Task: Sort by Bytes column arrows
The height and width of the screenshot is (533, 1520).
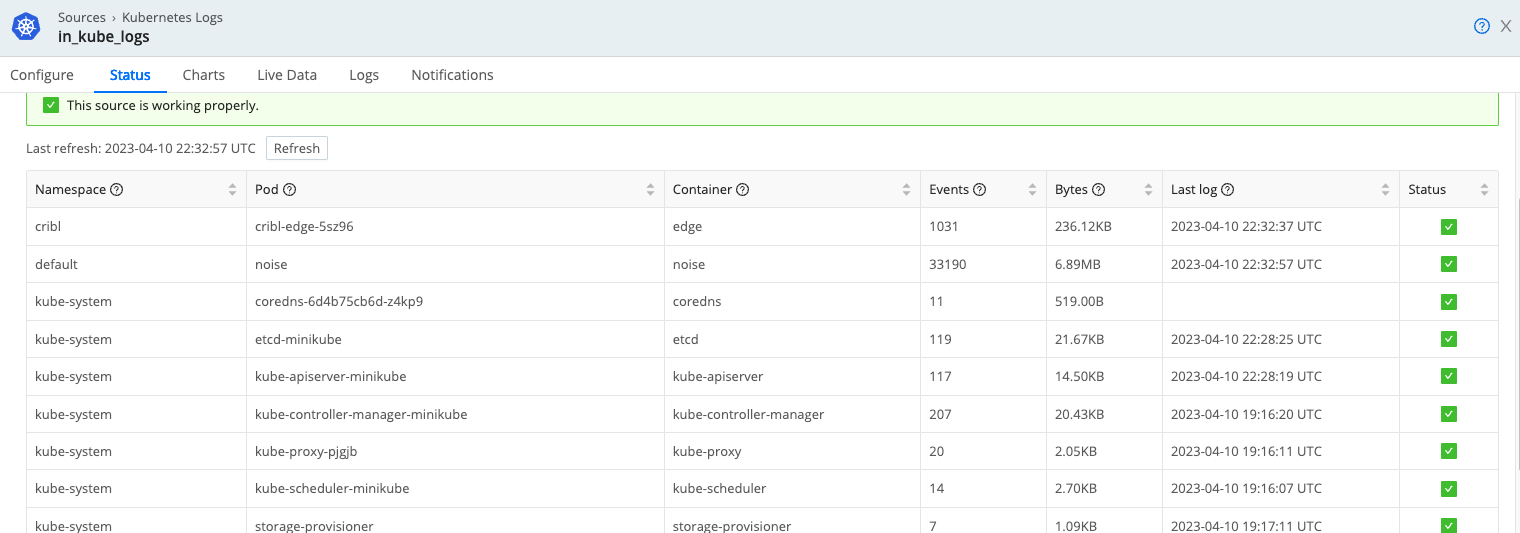Action: coord(1148,190)
